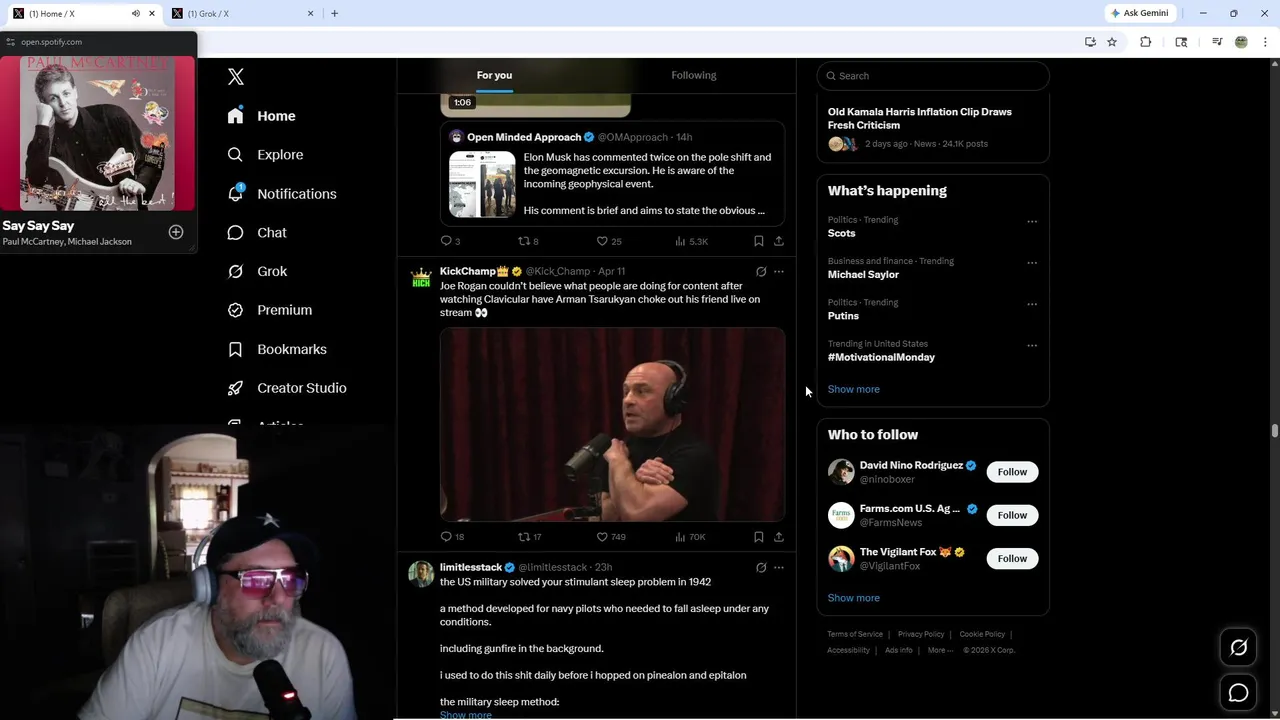
Task: Open the #MotivationalMonday trend
Action: pyautogui.click(x=881, y=357)
